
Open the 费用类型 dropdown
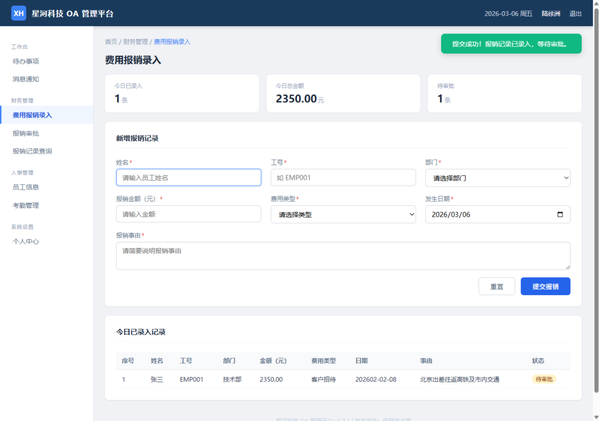point(342,214)
